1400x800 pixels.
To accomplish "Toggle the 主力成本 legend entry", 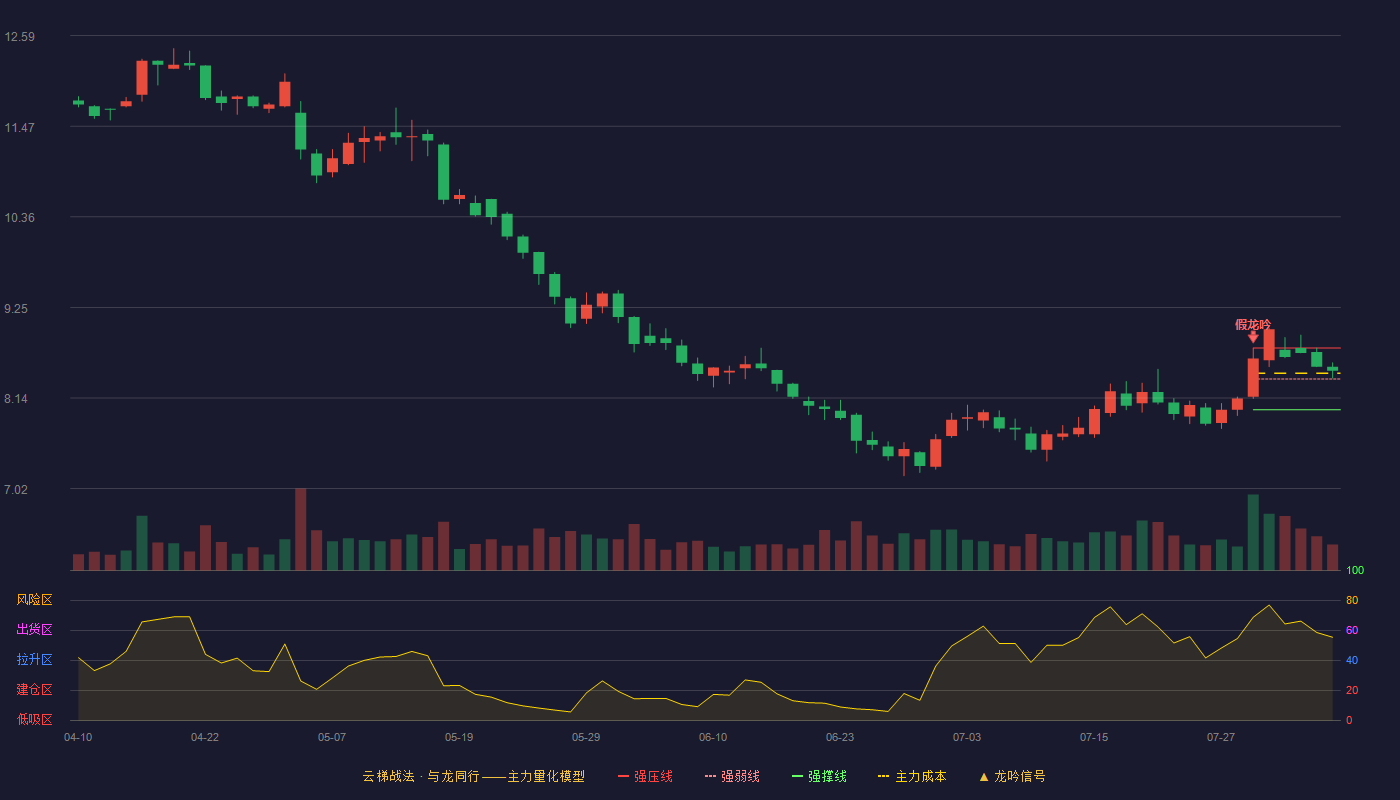I will 912,776.
